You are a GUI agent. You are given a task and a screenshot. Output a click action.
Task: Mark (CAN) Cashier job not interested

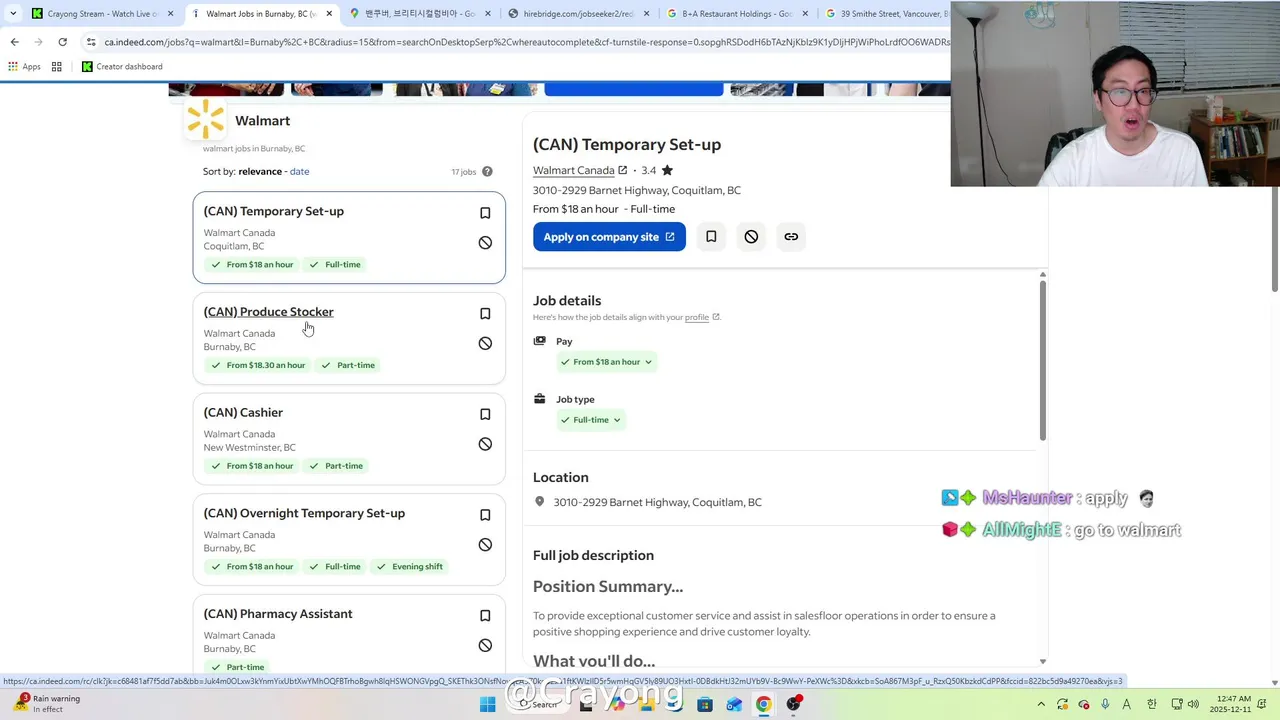click(485, 444)
